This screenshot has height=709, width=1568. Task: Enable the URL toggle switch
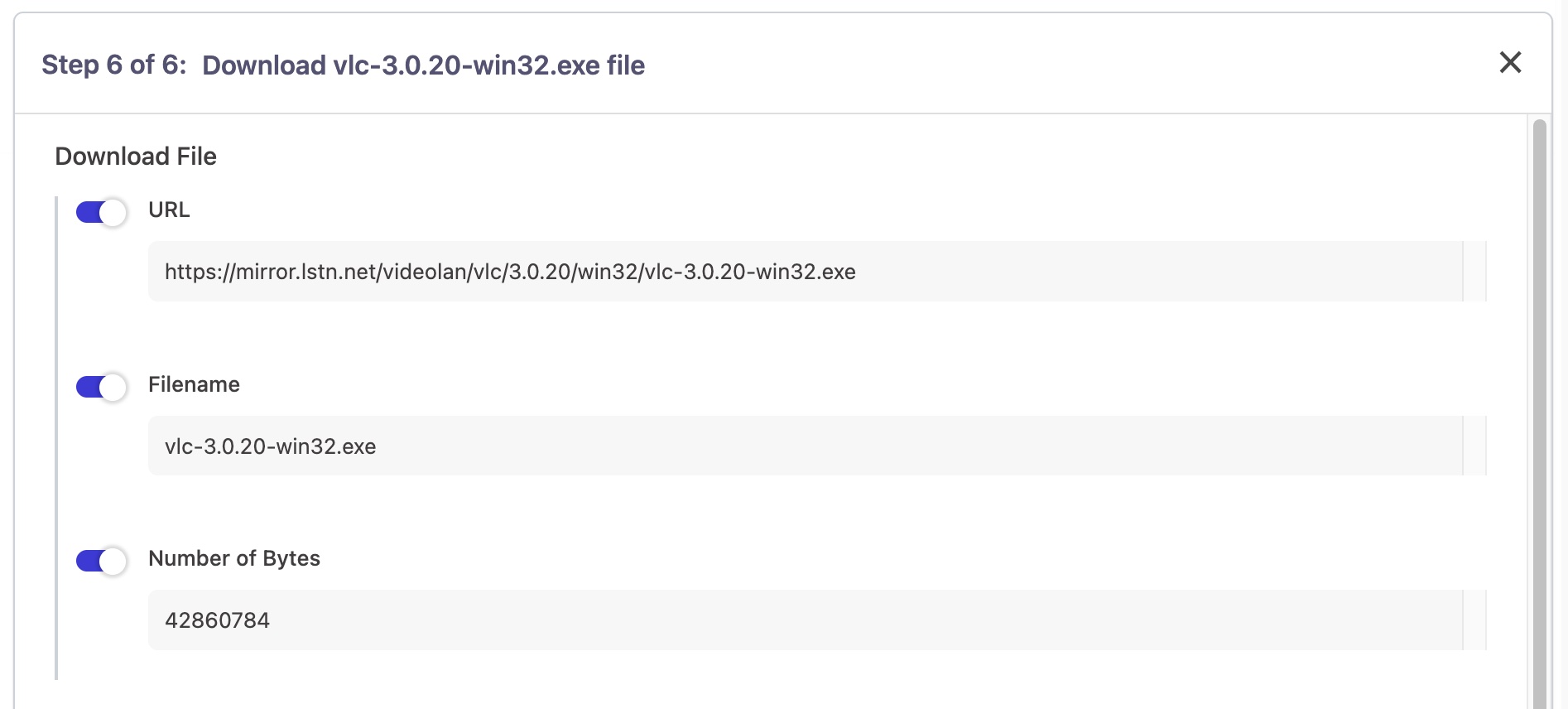pyautogui.click(x=101, y=213)
